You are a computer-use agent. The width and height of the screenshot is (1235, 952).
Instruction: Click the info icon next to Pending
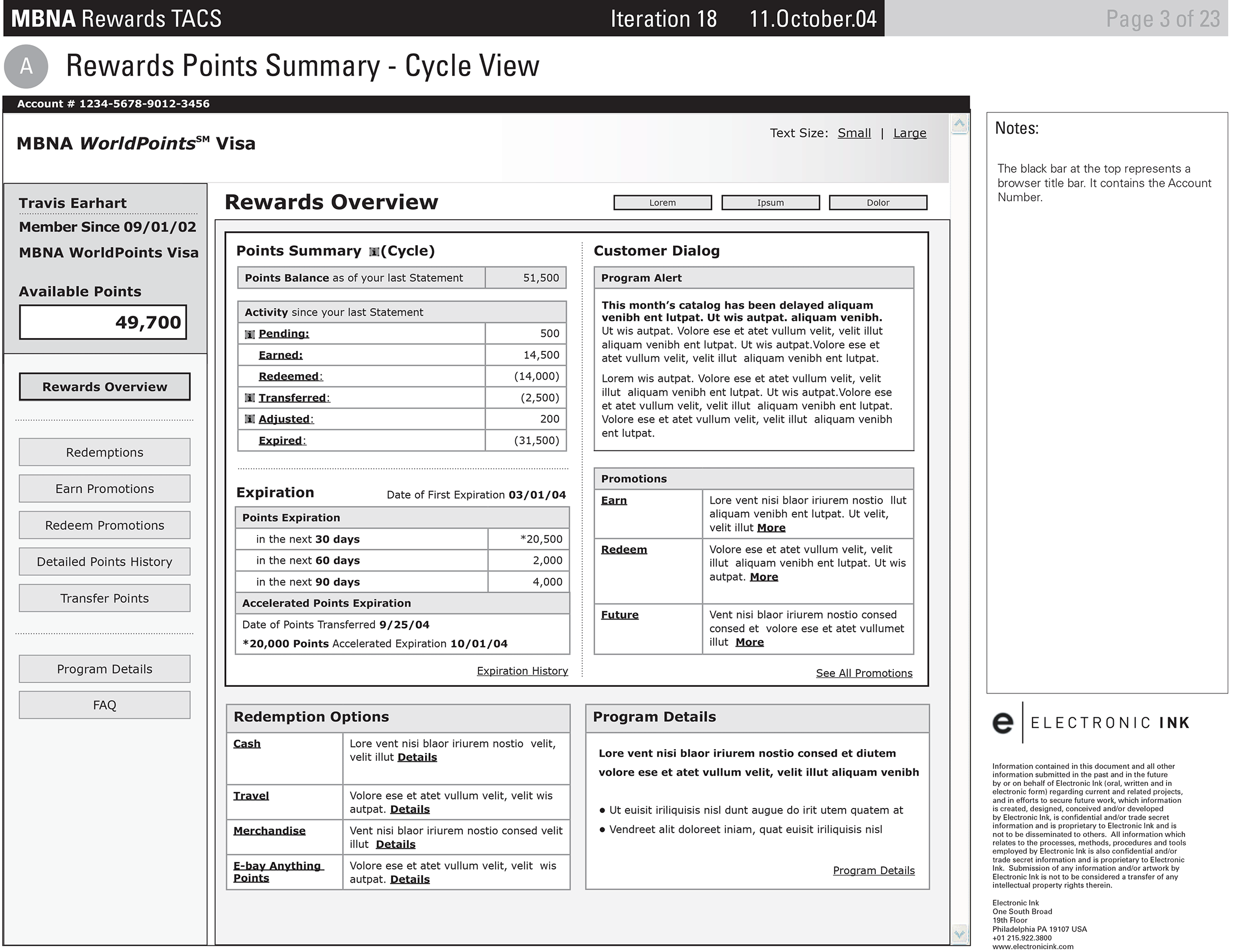[x=249, y=334]
